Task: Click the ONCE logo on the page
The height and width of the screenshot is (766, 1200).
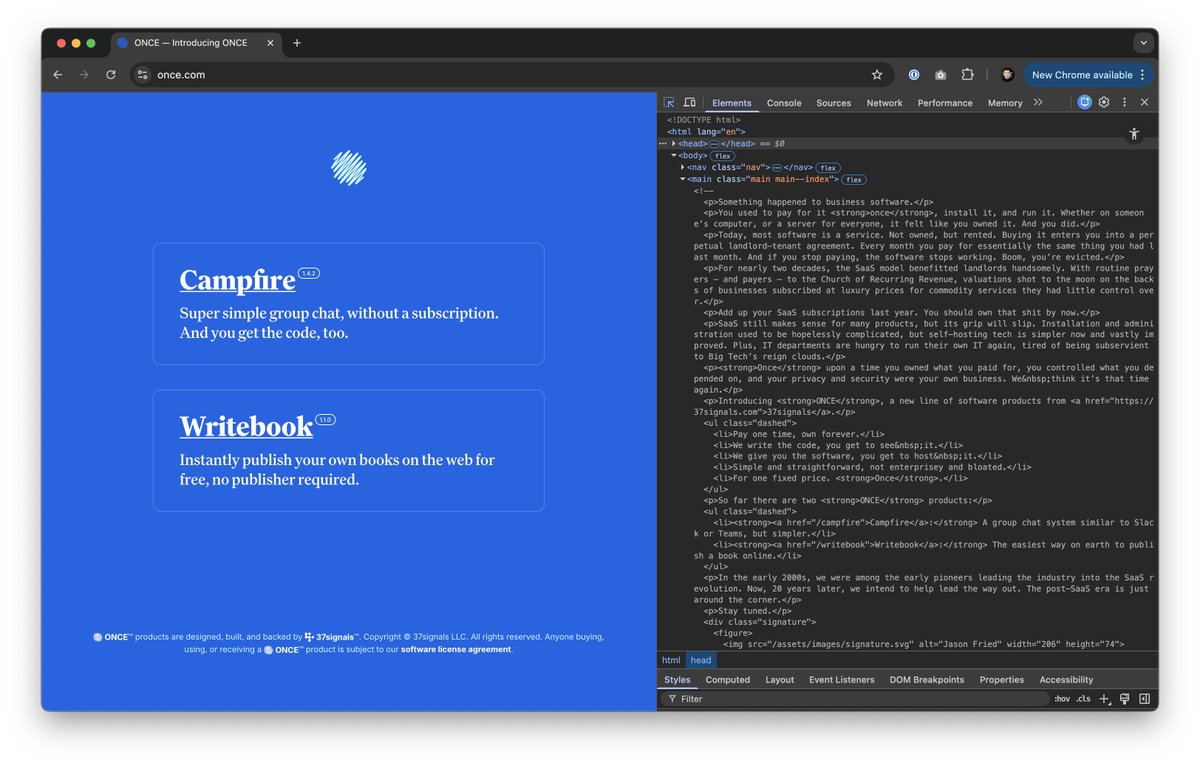Action: 349,168
